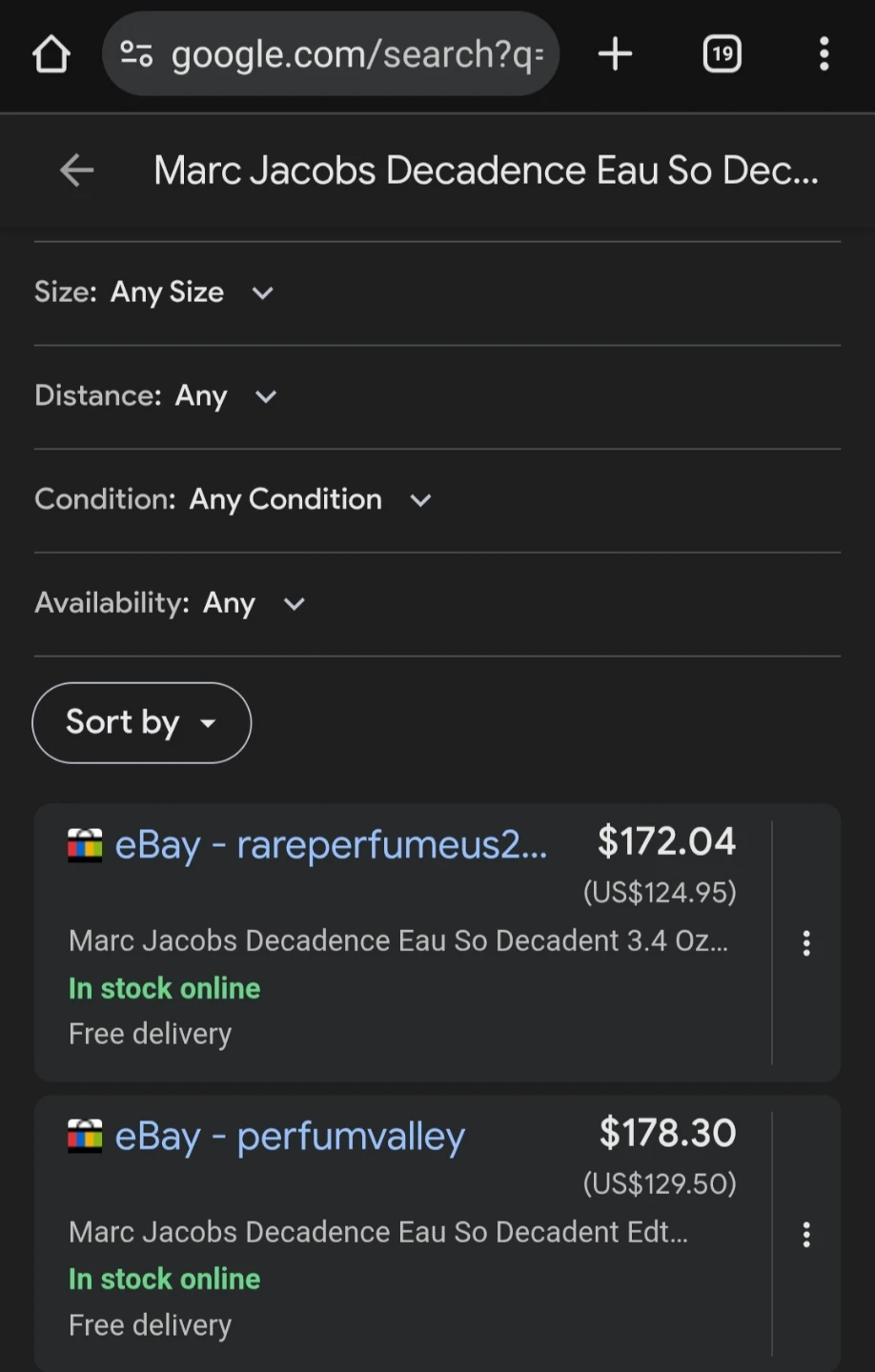
Task: Click eBay icon beside rareperfumeus2 listing
Action: 85,845
